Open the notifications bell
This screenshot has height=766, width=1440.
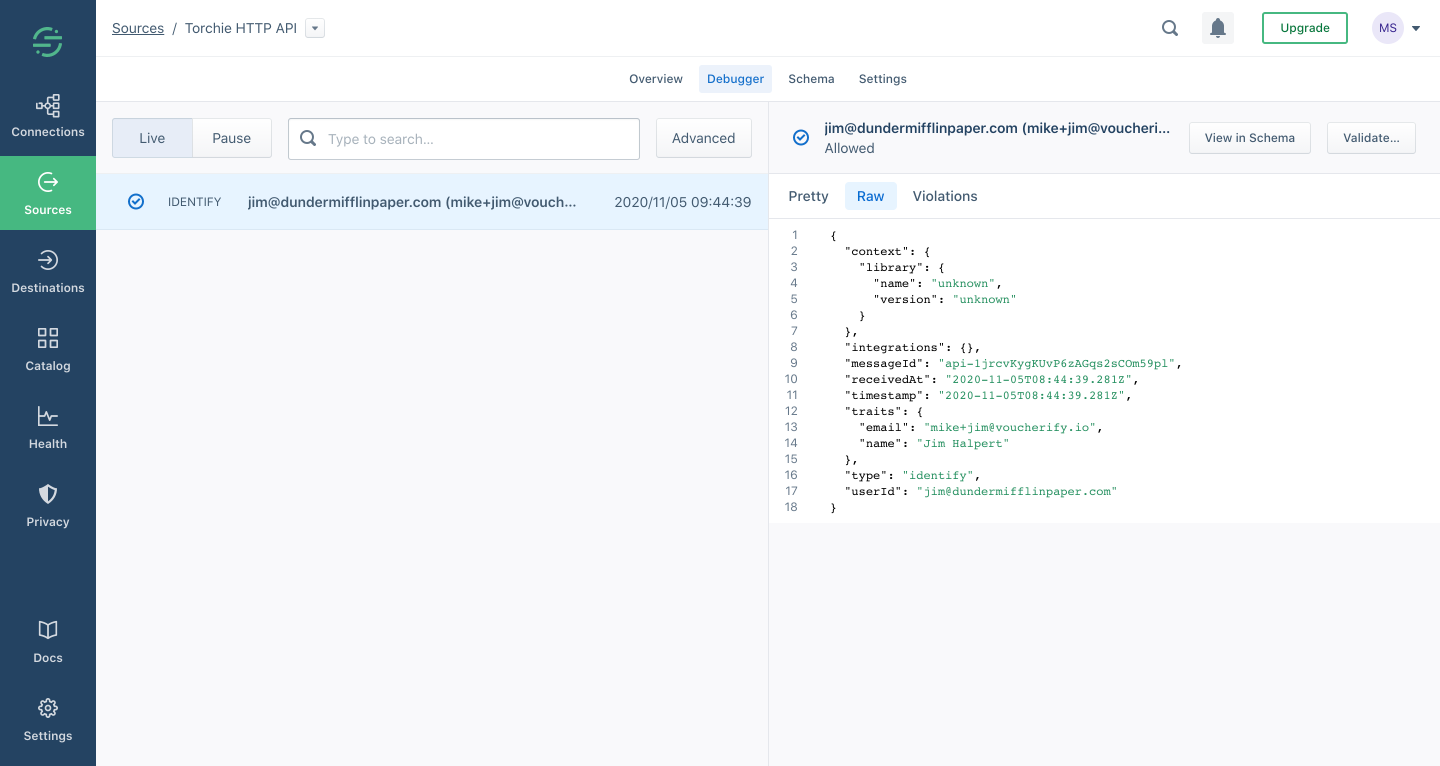coord(1217,27)
